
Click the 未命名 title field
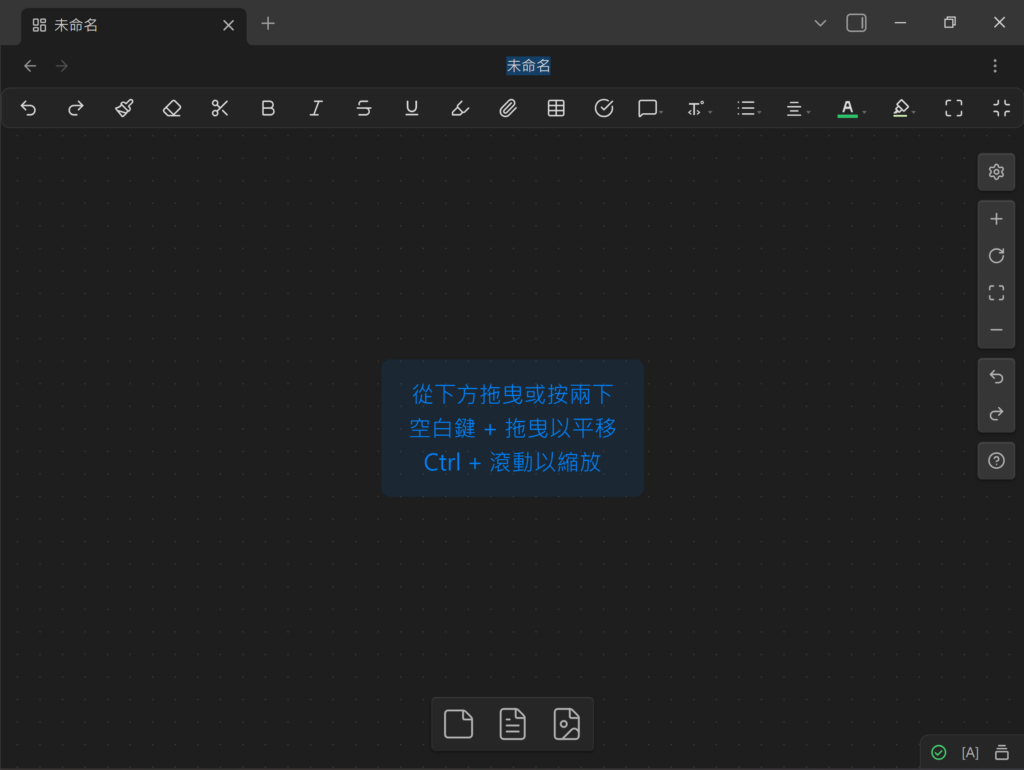(528, 66)
